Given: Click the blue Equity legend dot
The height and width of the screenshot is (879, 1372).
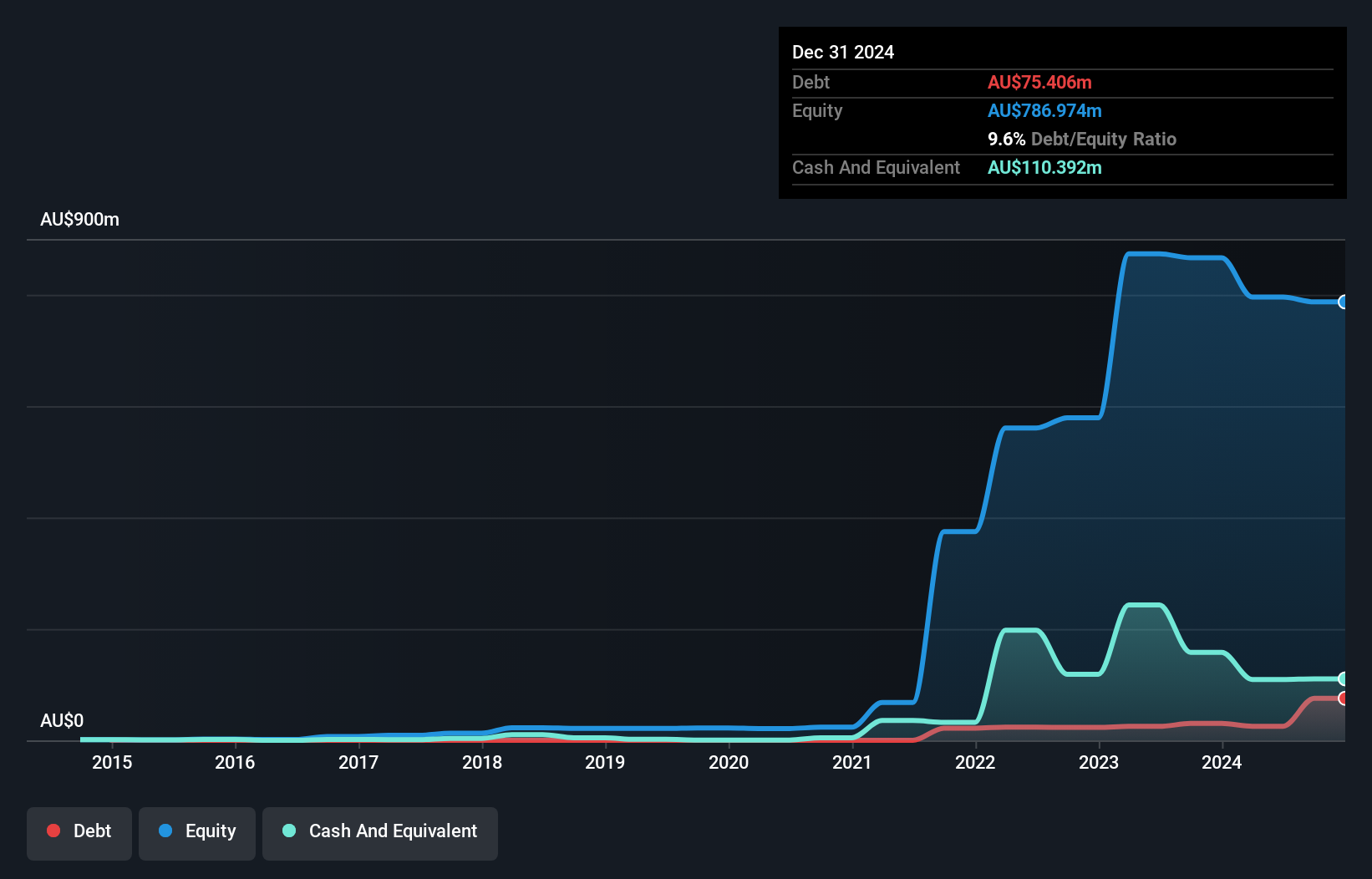Looking at the screenshot, I should 165,831.
